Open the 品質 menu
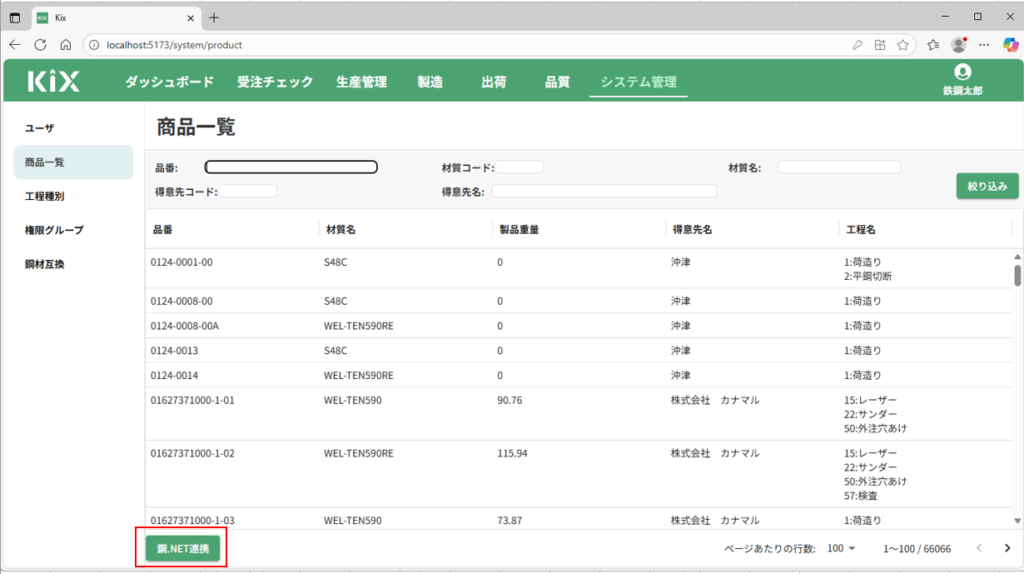The image size is (1024, 574). coord(557,82)
